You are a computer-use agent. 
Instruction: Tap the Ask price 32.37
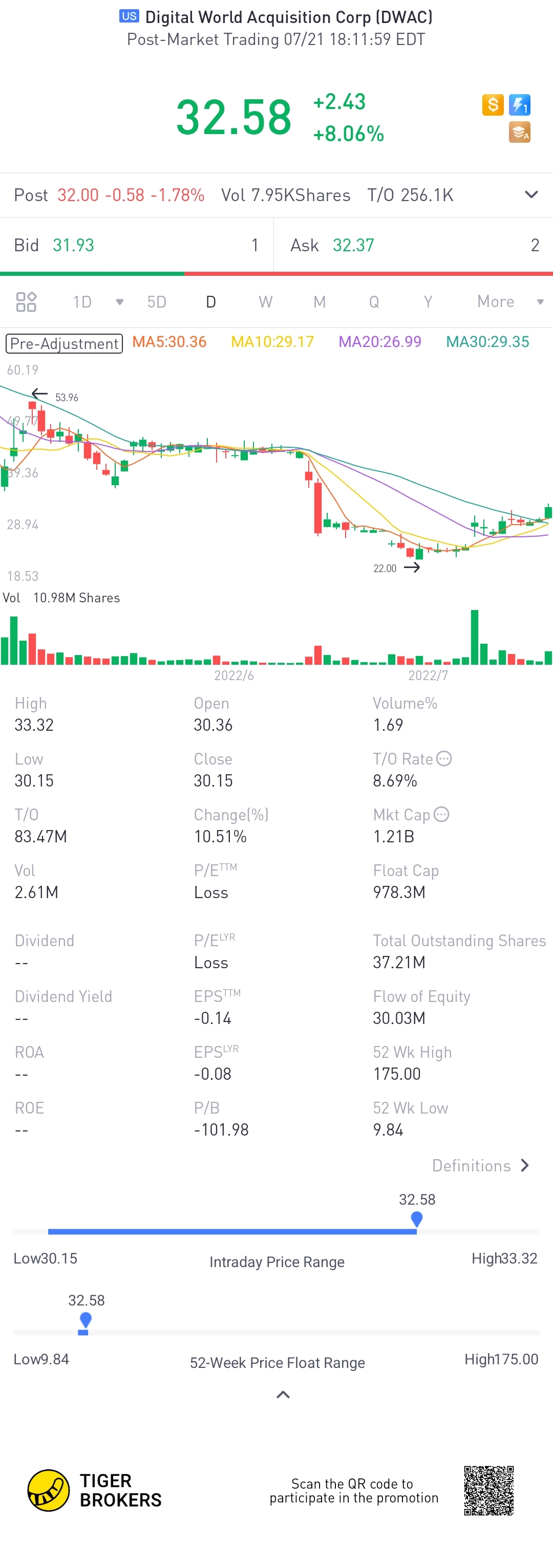tap(353, 245)
